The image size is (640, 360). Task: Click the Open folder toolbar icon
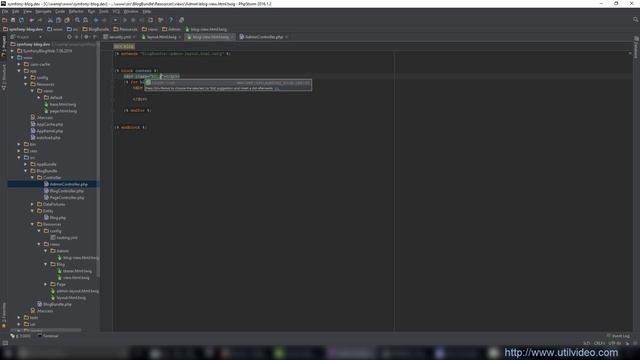point(4,20)
